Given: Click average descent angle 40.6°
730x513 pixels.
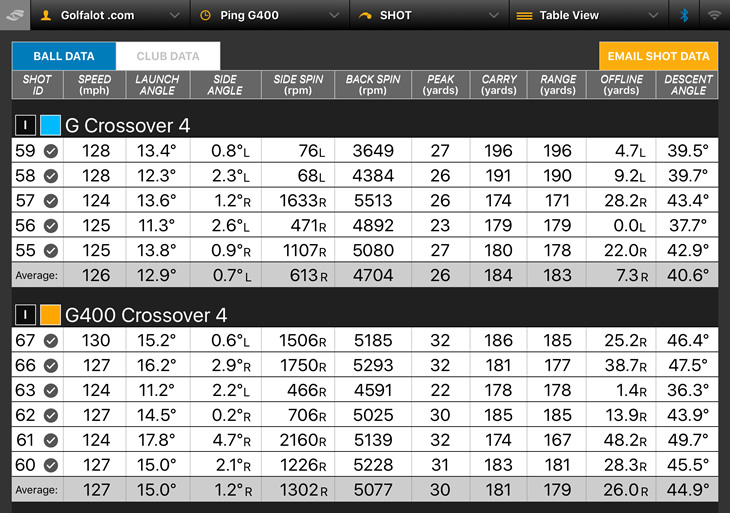Looking at the screenshot, I should pos(688,276).
